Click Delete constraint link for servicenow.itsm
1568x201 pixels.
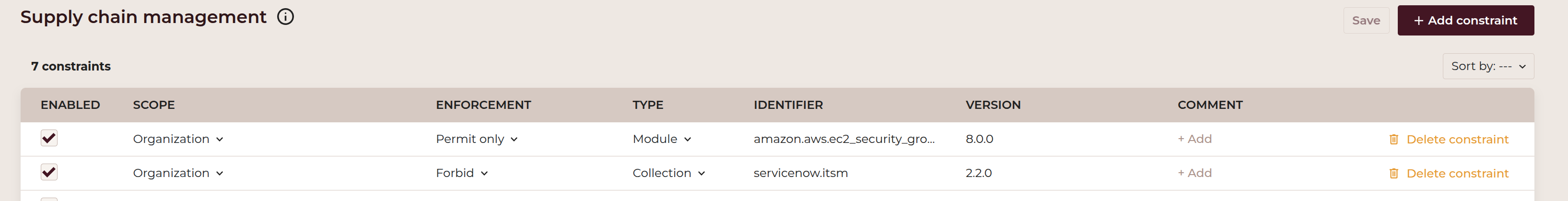(1457, 174)
